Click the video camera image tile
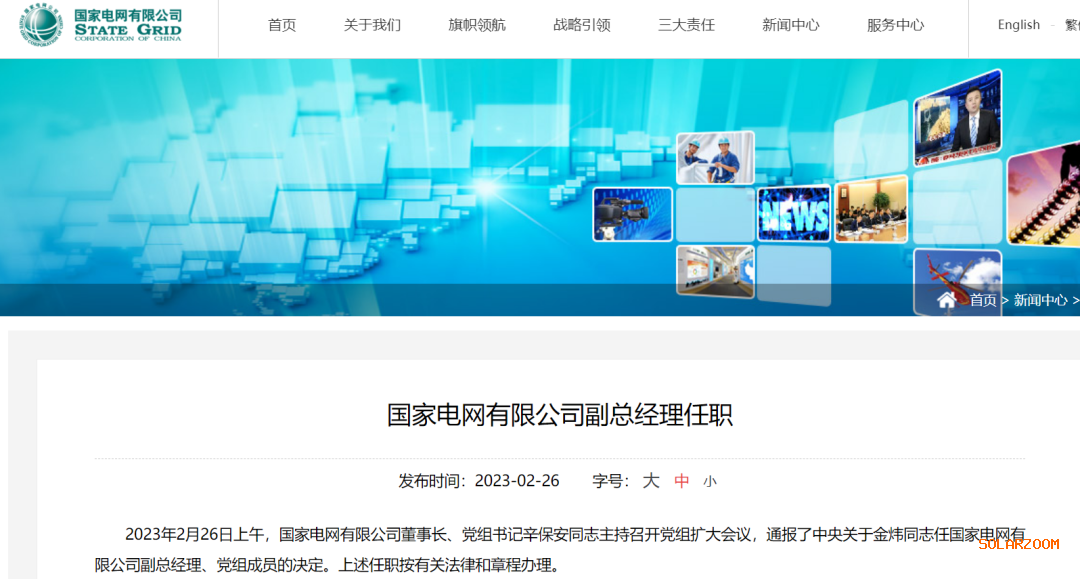 coord(632,214)
